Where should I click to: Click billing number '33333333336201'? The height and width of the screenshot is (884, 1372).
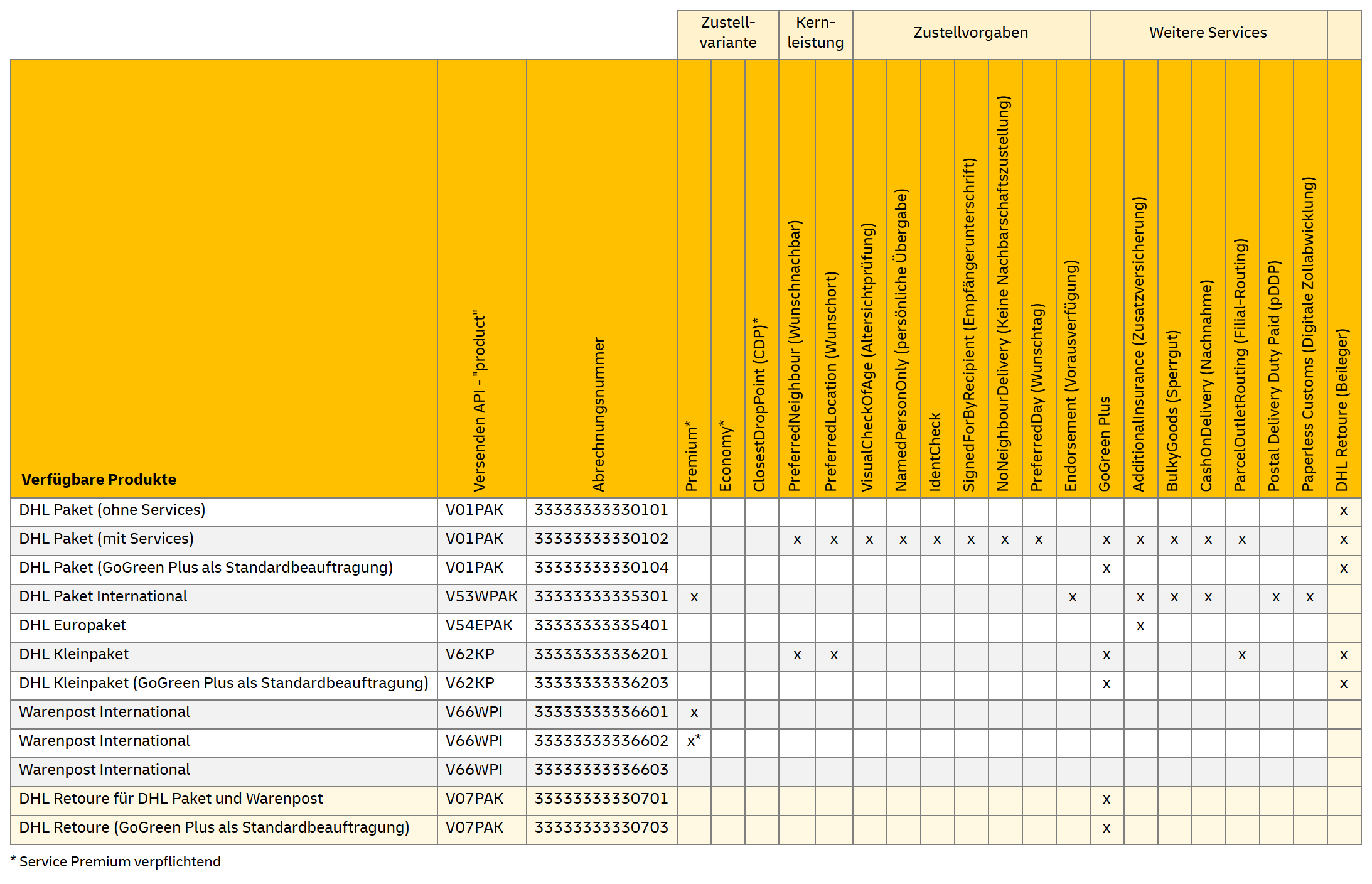point(601,654)
